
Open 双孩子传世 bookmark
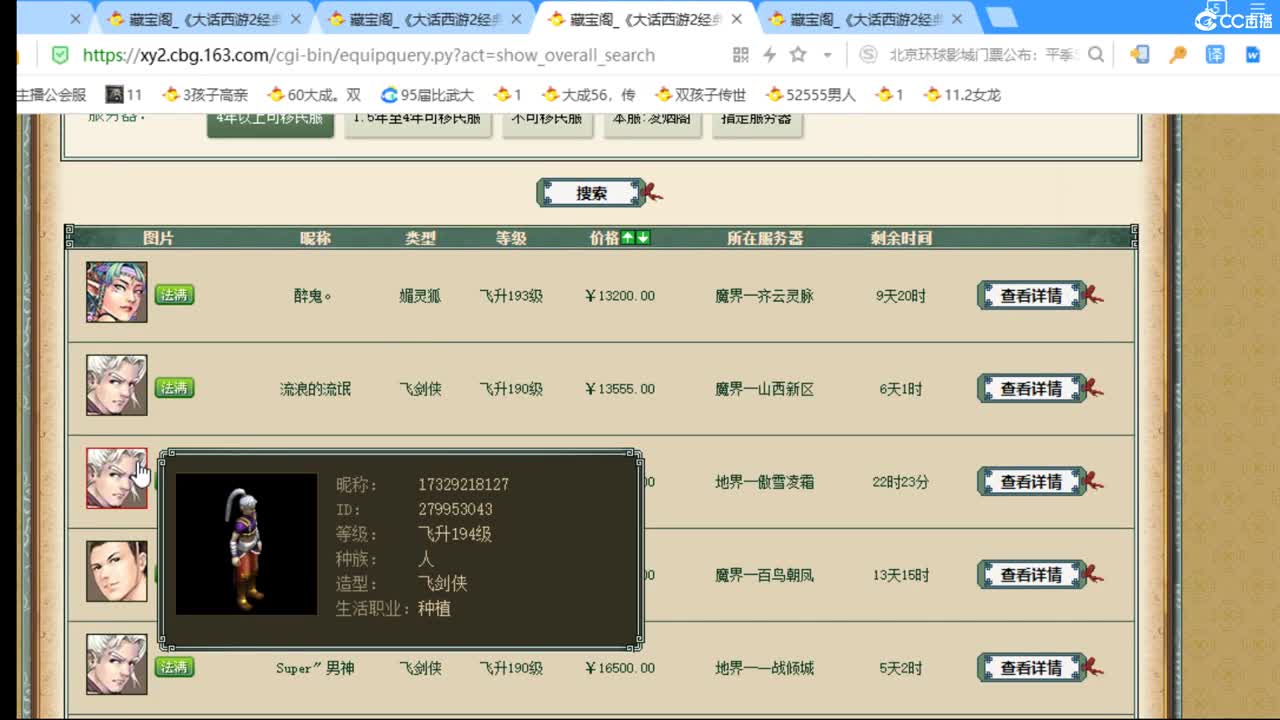(x=701, y=95)
